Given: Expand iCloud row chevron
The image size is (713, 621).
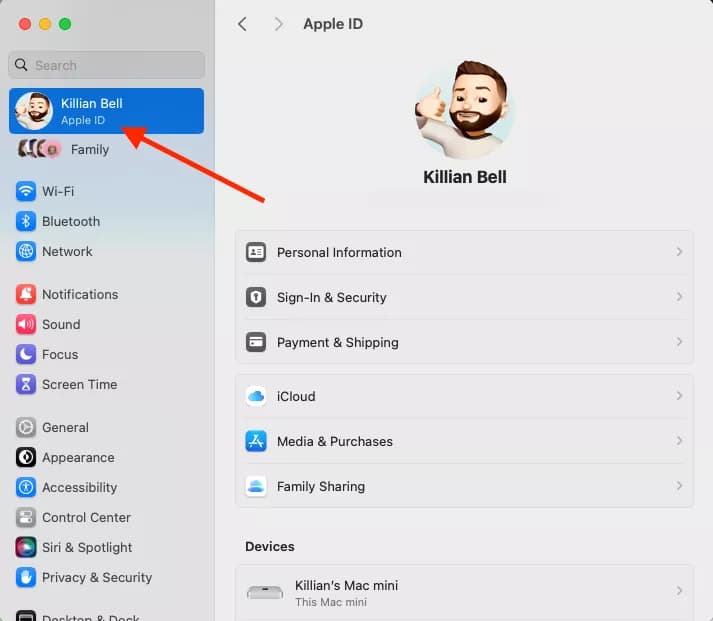Looking at the screenshot, I should [x=679, y=396].
